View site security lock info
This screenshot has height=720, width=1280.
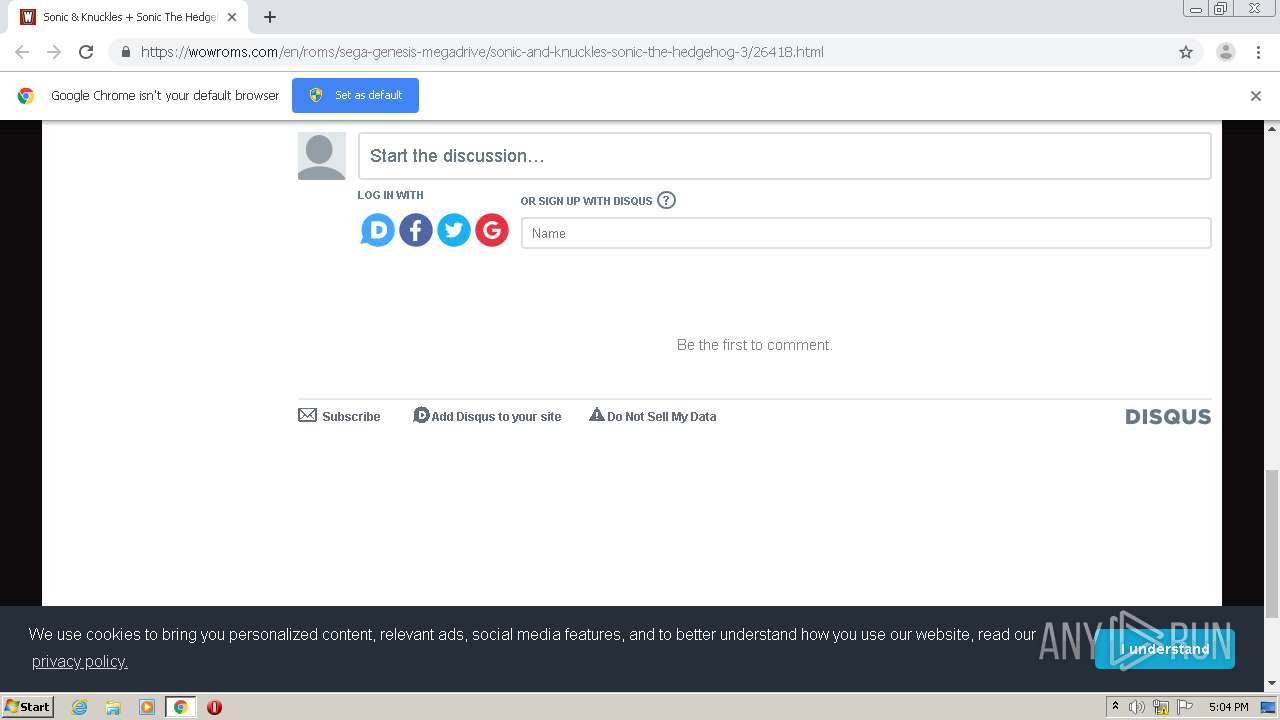(125, 52)
